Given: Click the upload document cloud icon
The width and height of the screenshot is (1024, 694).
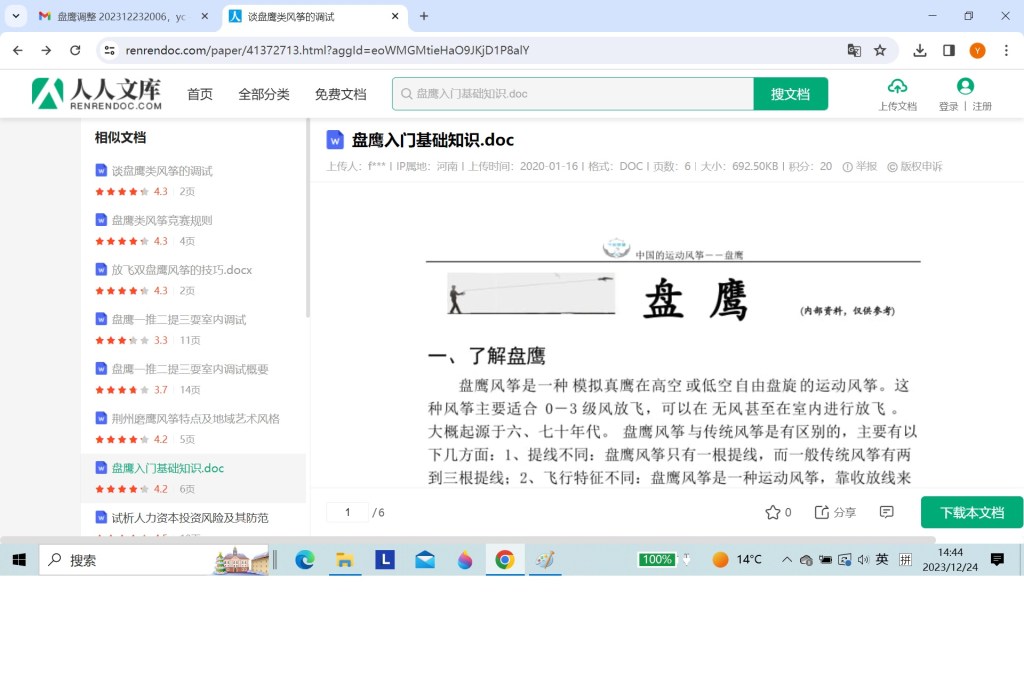Looking at the screenshot, I should click(897, 87).
